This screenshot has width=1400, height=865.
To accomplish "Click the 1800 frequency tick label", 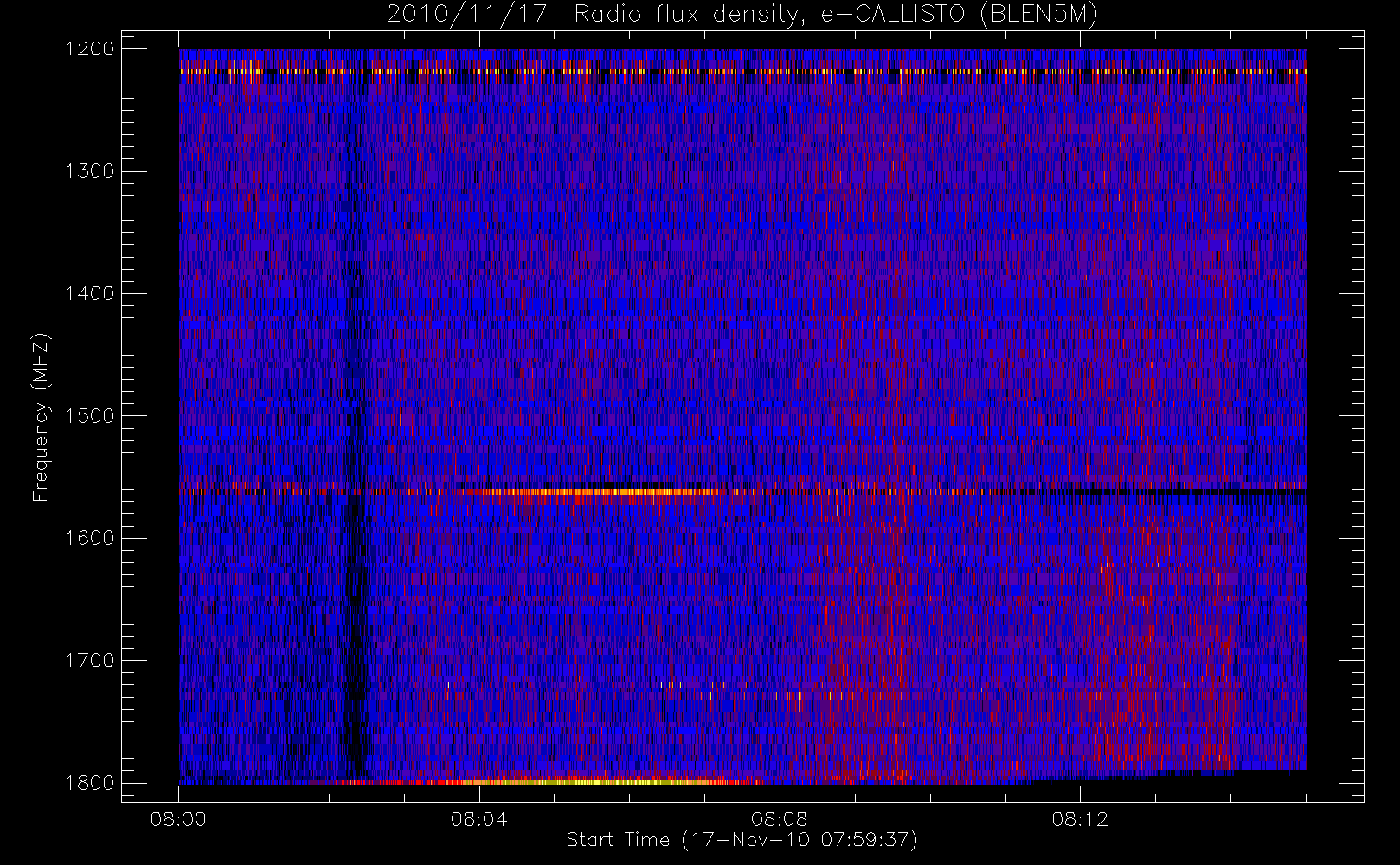I will 90,782.
